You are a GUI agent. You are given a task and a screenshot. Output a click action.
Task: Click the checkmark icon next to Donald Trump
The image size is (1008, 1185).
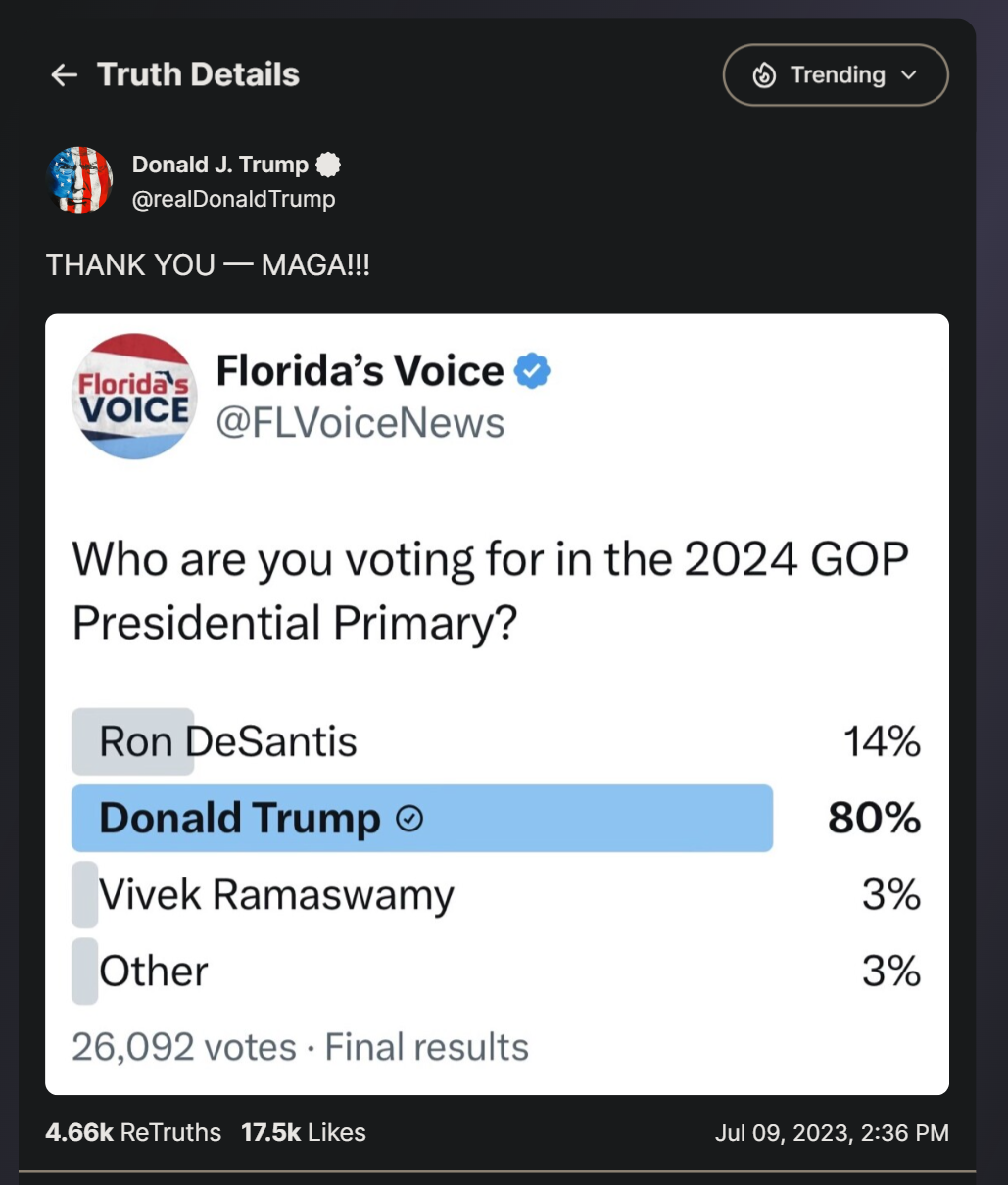click(409, 818)
